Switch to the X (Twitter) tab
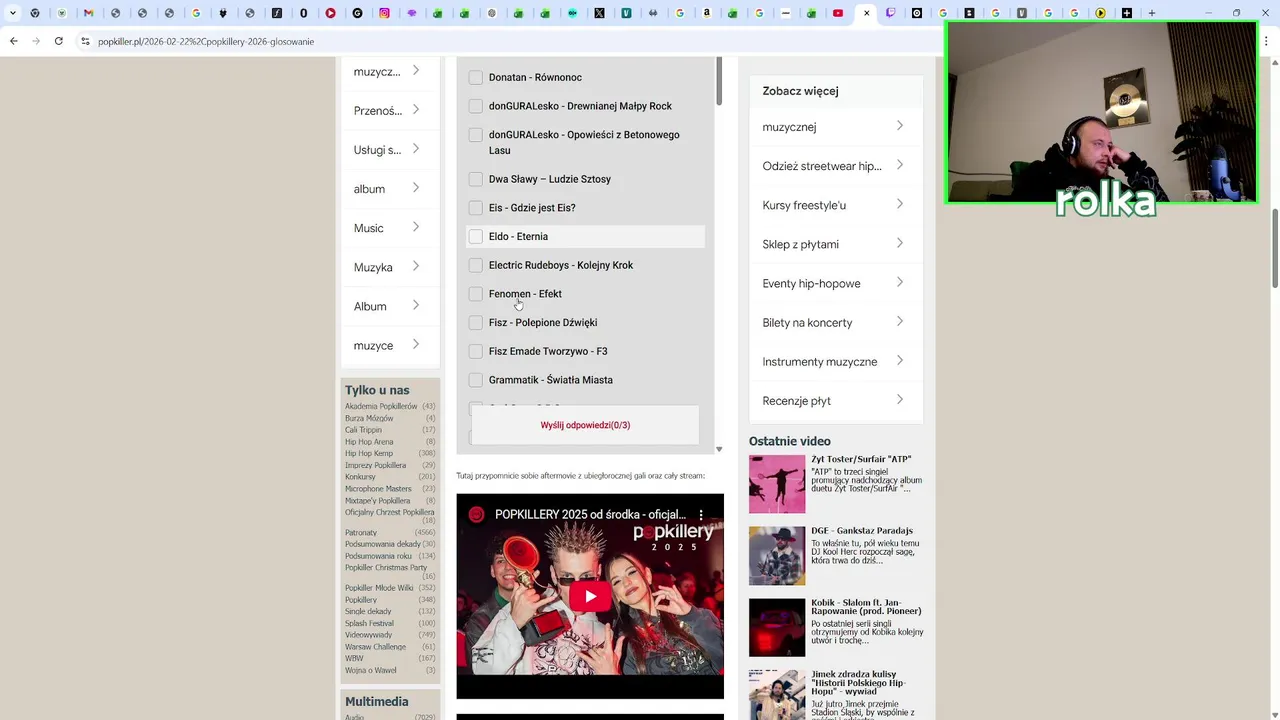 [x=599, y=13]
